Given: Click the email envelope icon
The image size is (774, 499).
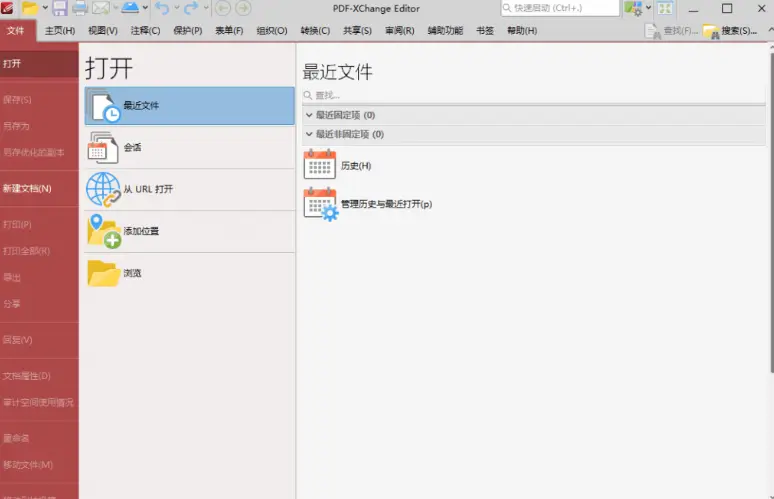Looking at the screenshot, I should tap(101, 8).
